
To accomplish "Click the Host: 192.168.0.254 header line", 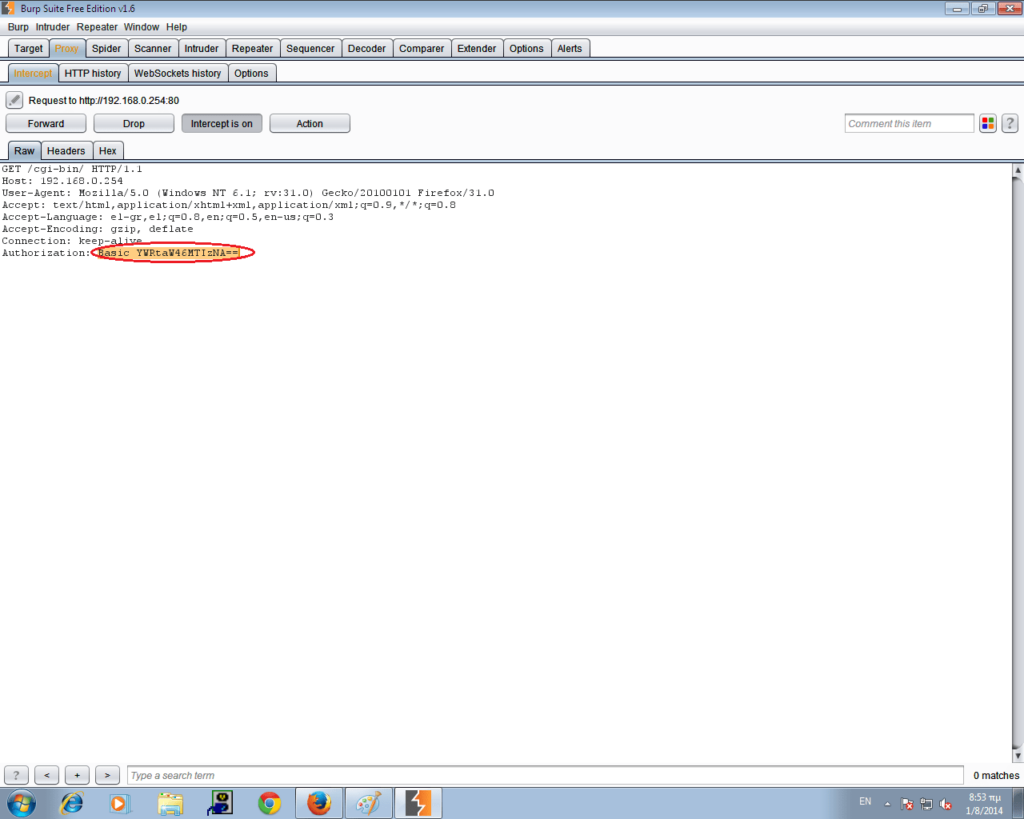I will click(x=62, y=181).
